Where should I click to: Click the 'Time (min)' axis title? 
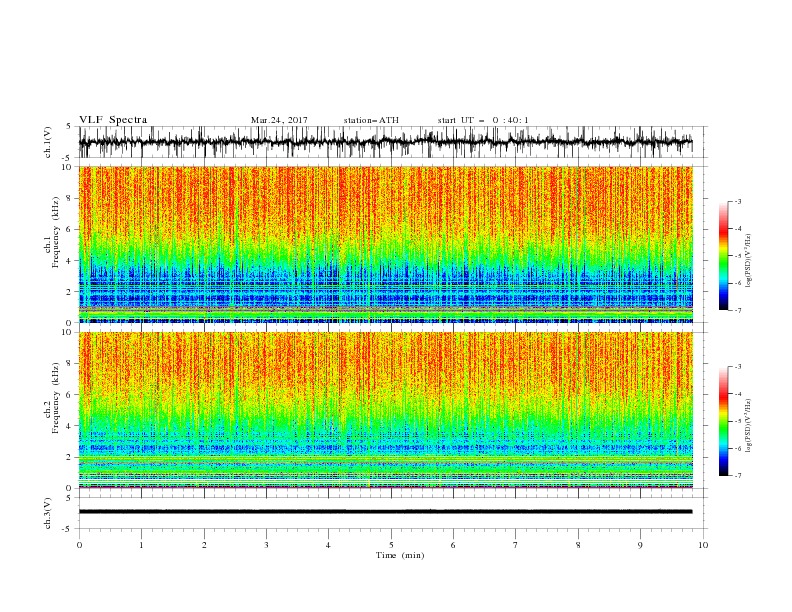pos(400,555)
